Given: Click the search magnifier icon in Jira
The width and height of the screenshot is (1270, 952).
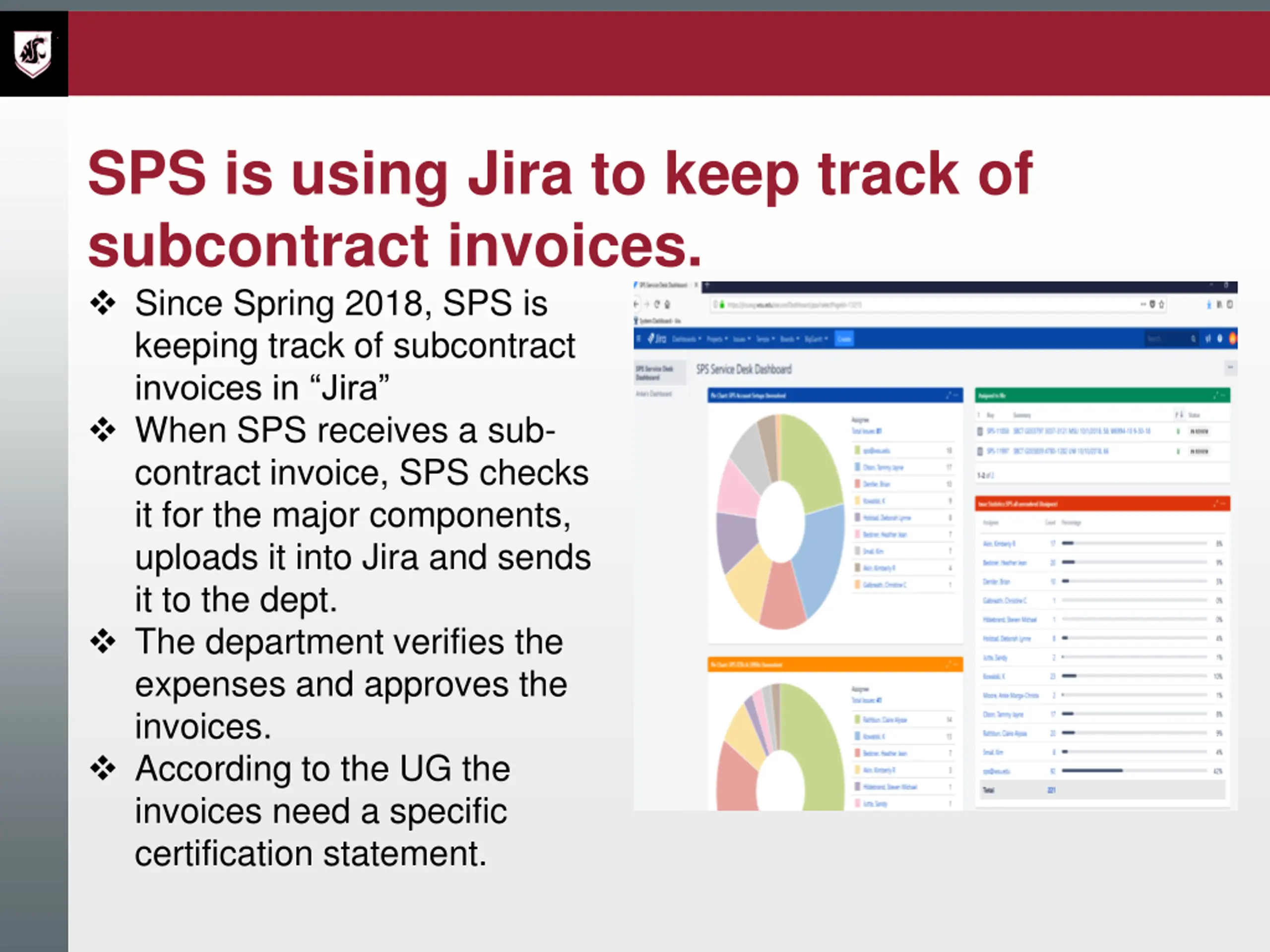Looking at the screenshot, I should (x=1193, y=339).
